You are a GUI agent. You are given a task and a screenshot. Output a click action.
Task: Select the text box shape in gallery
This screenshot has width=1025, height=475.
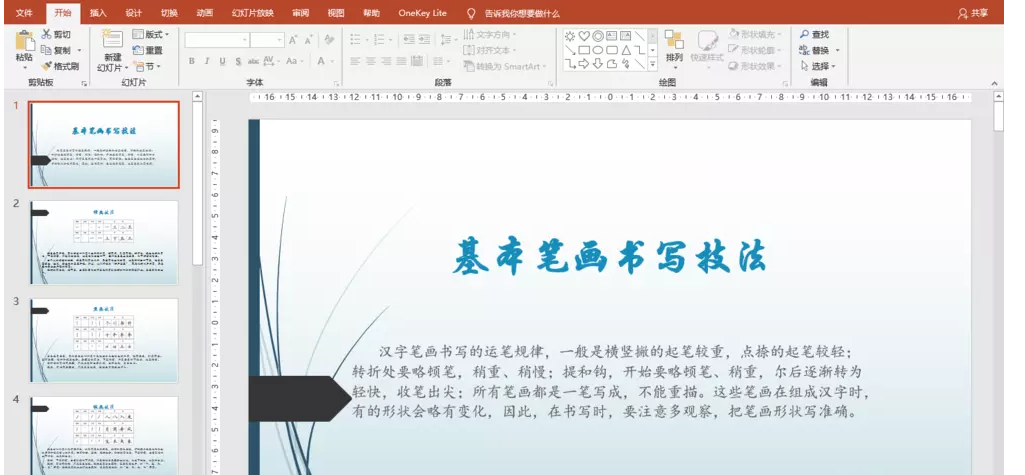click(x=613, y=36)
